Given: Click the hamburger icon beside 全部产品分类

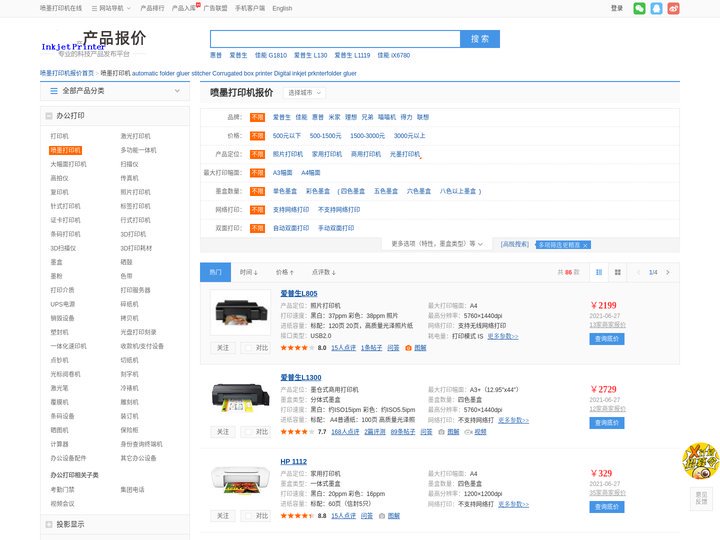Looking at the screenshot, I should pyautogui.click(x=54, y=91).
